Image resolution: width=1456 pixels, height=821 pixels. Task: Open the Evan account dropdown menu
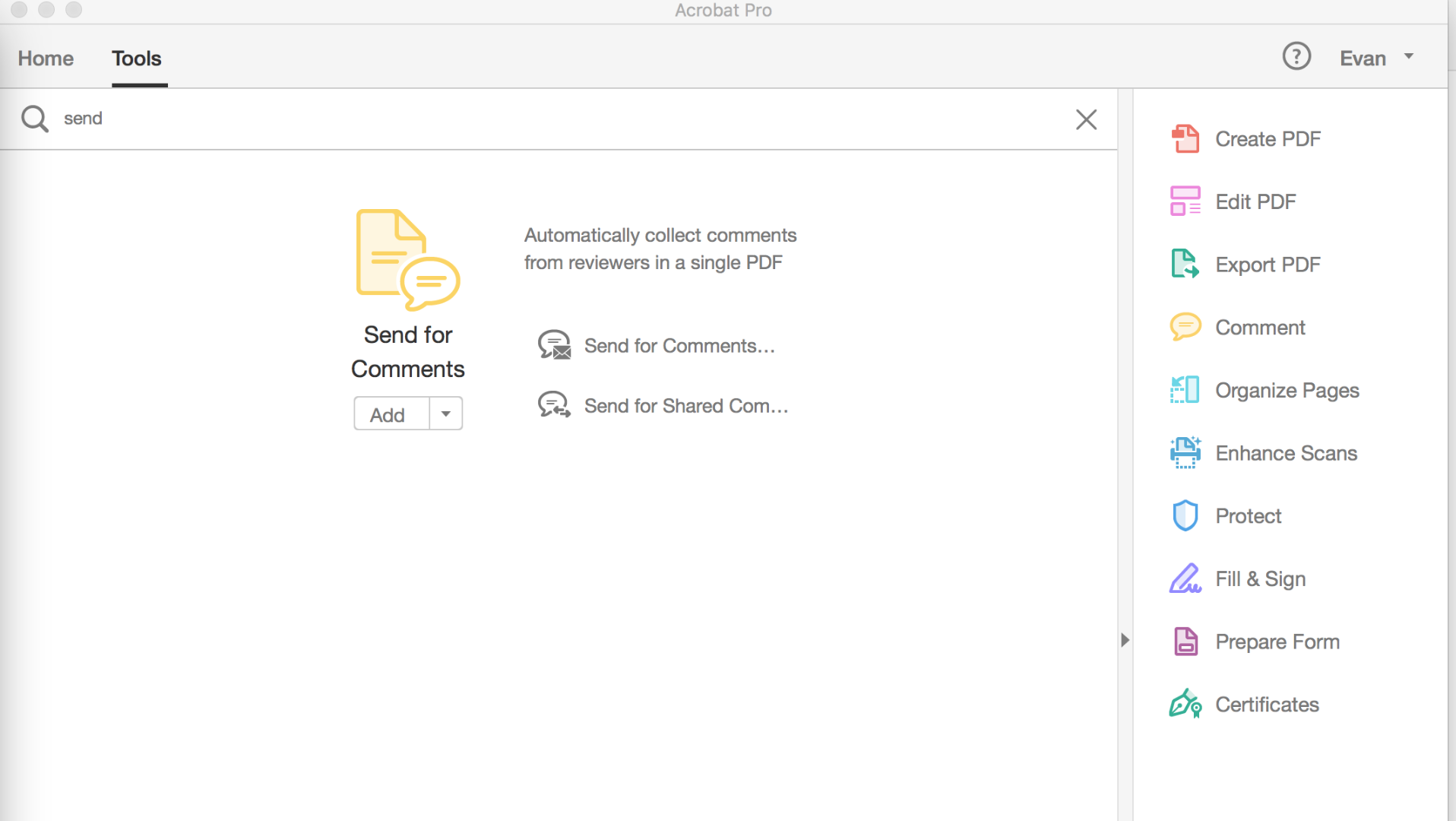(x=1376, y=58)
